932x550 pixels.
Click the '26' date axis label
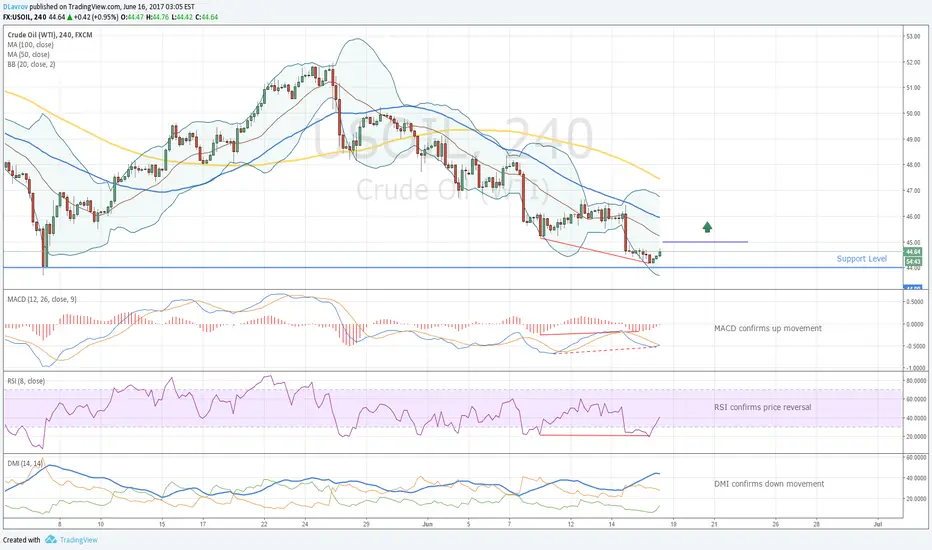point(775,524)
